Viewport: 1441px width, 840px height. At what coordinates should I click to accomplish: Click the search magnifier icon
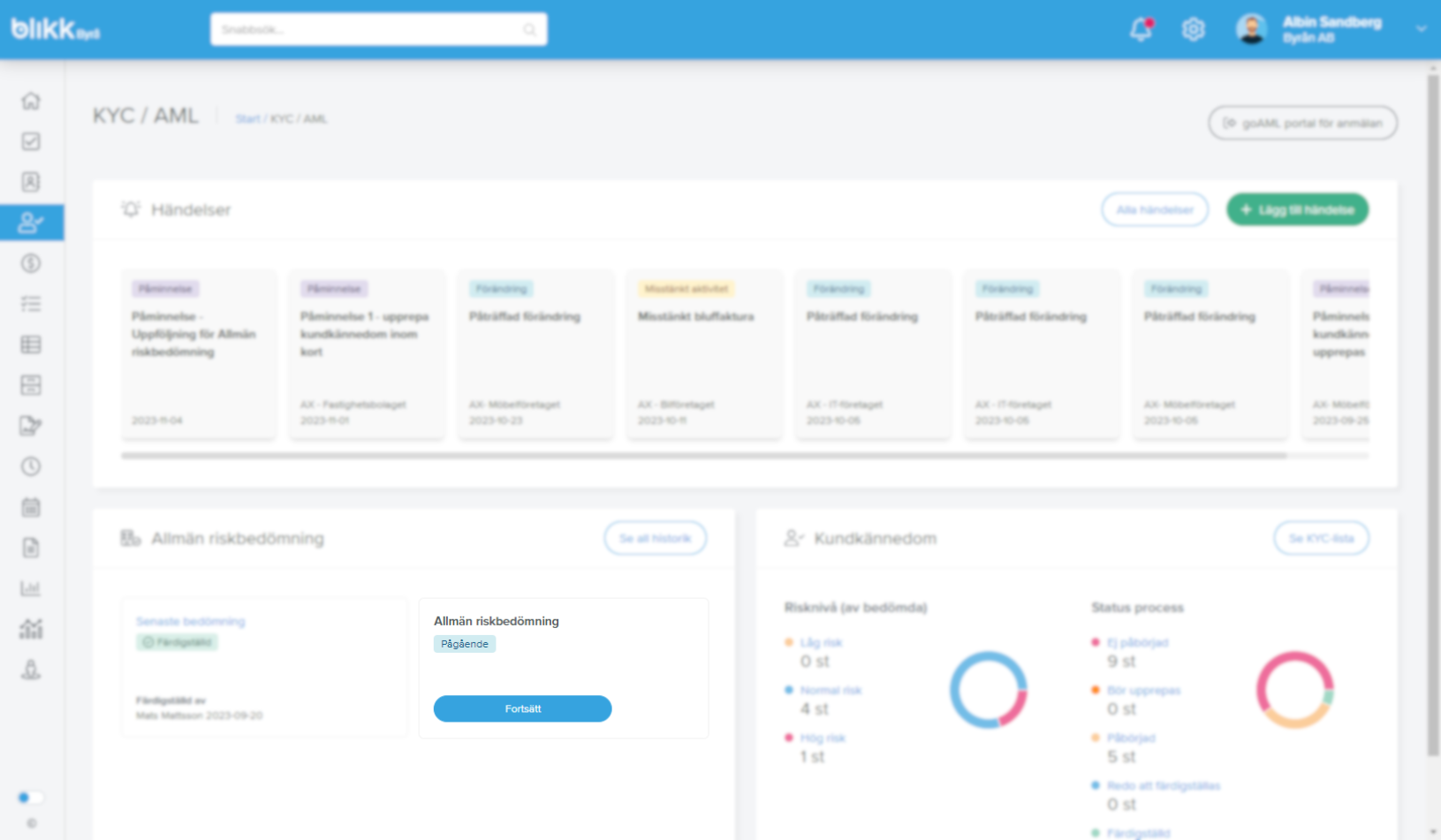point(529,29)
